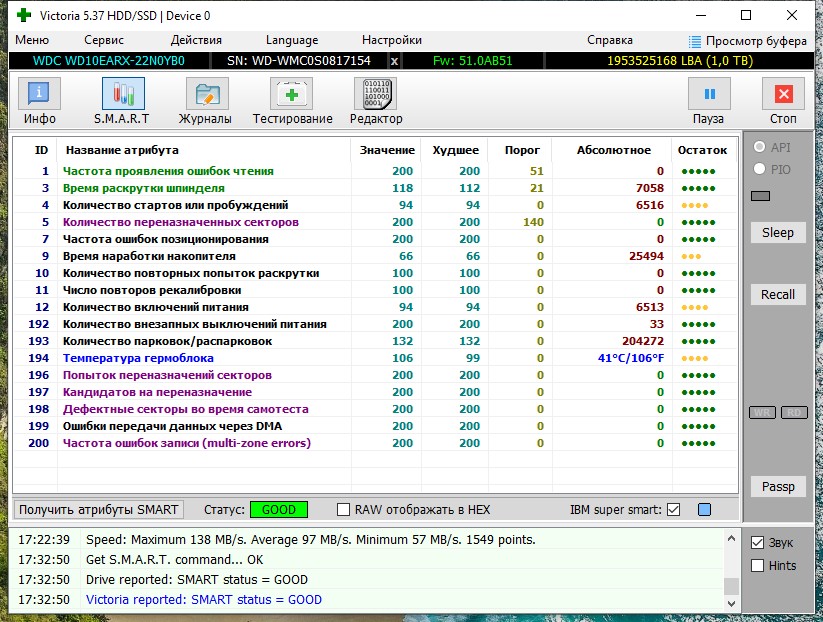Click the Пауза pause icon
Viewport: 823px width, 622px height.
pyautogui.click(x=709, y=94)
